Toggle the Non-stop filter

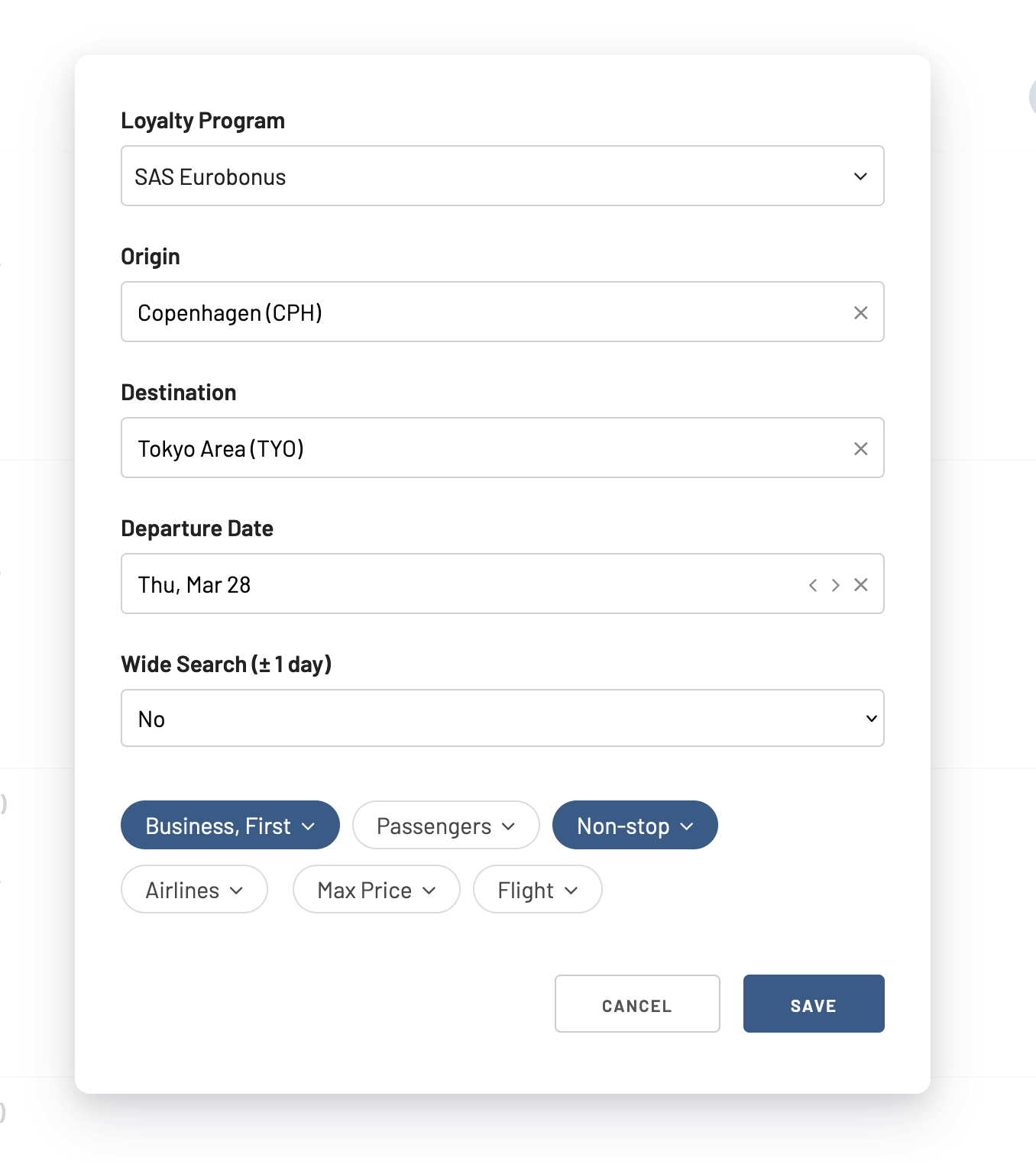[x=635, y=825]
